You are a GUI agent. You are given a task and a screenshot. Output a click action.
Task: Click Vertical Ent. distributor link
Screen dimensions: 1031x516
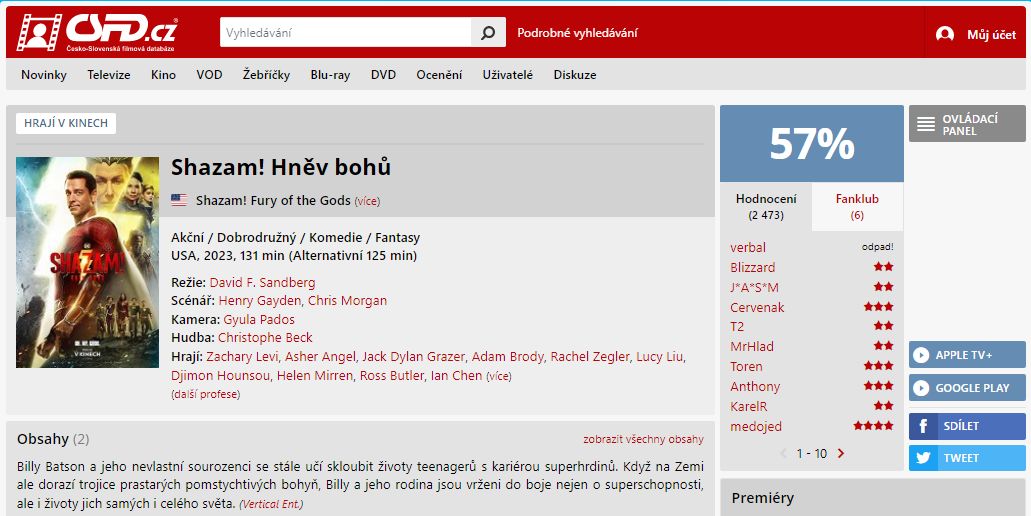coord(271,505)
